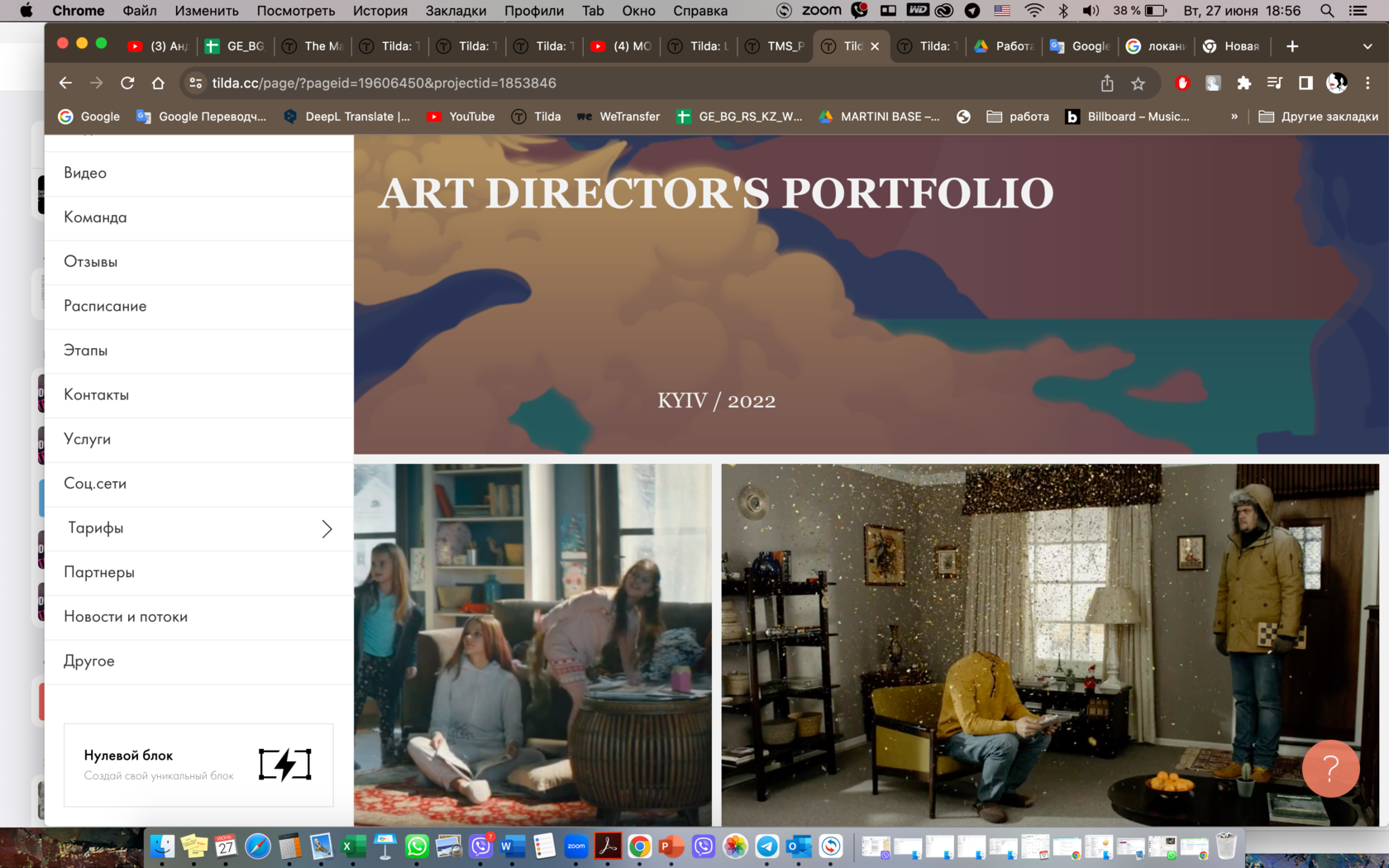Choose the Контакты block category
The image size is (1389, 868).
[97, 395]
